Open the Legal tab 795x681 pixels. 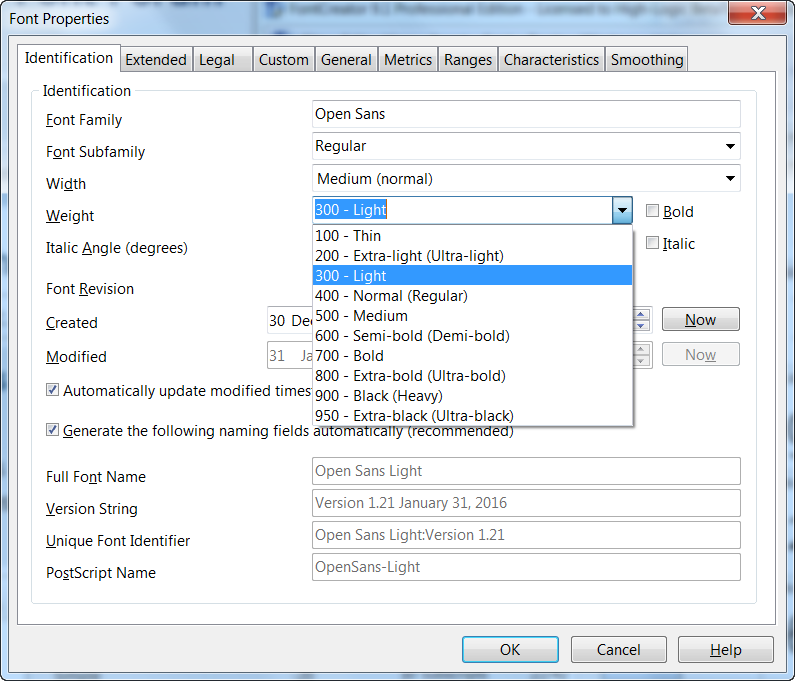(222, 60)
